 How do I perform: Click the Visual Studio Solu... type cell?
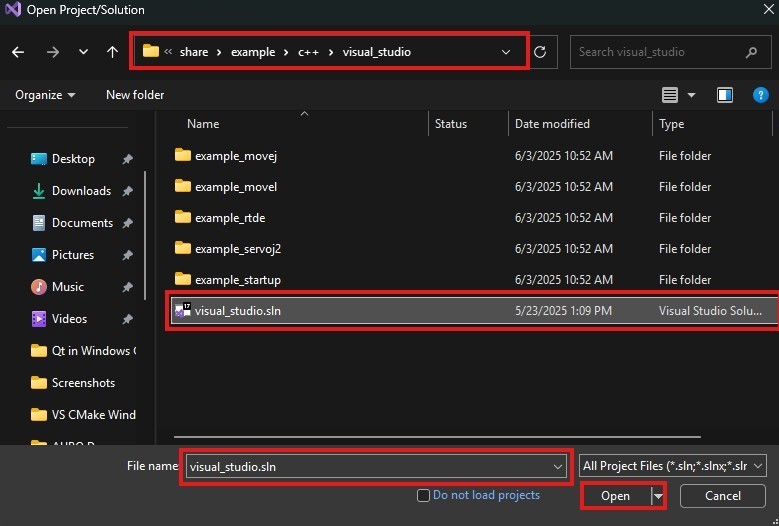point(710,311)
